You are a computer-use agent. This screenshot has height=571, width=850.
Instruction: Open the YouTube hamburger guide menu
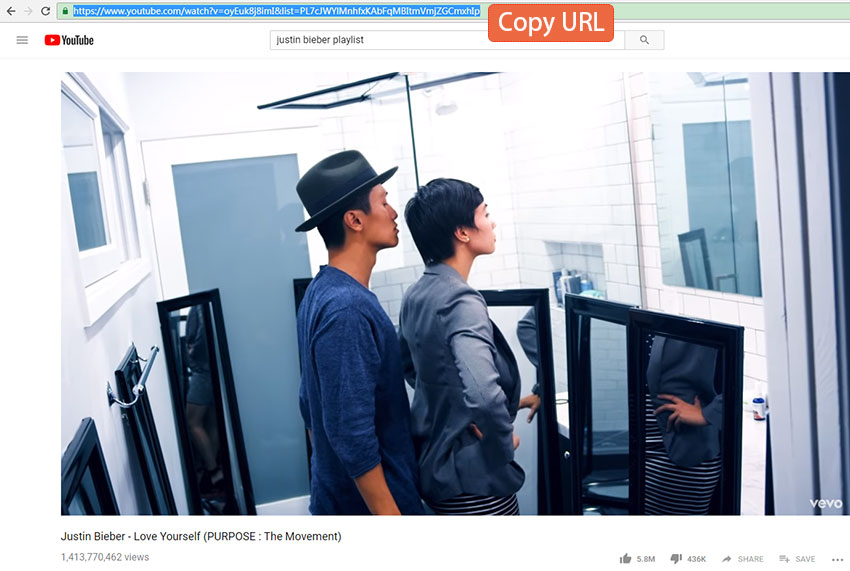coord(22,40)
